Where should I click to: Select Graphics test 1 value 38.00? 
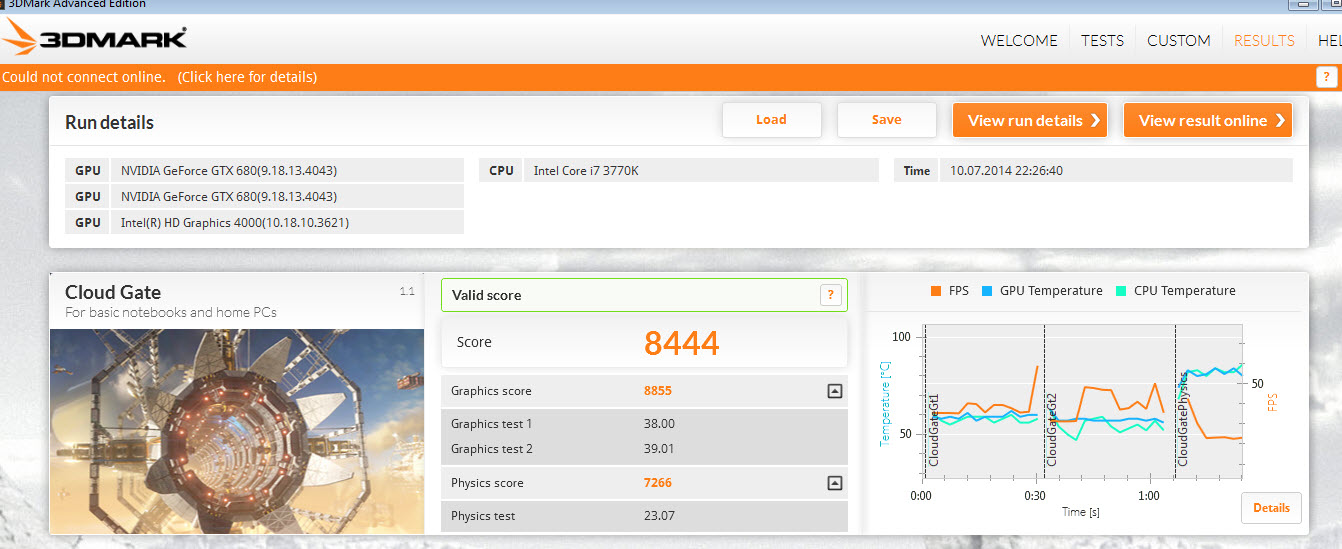click(659, 424)
